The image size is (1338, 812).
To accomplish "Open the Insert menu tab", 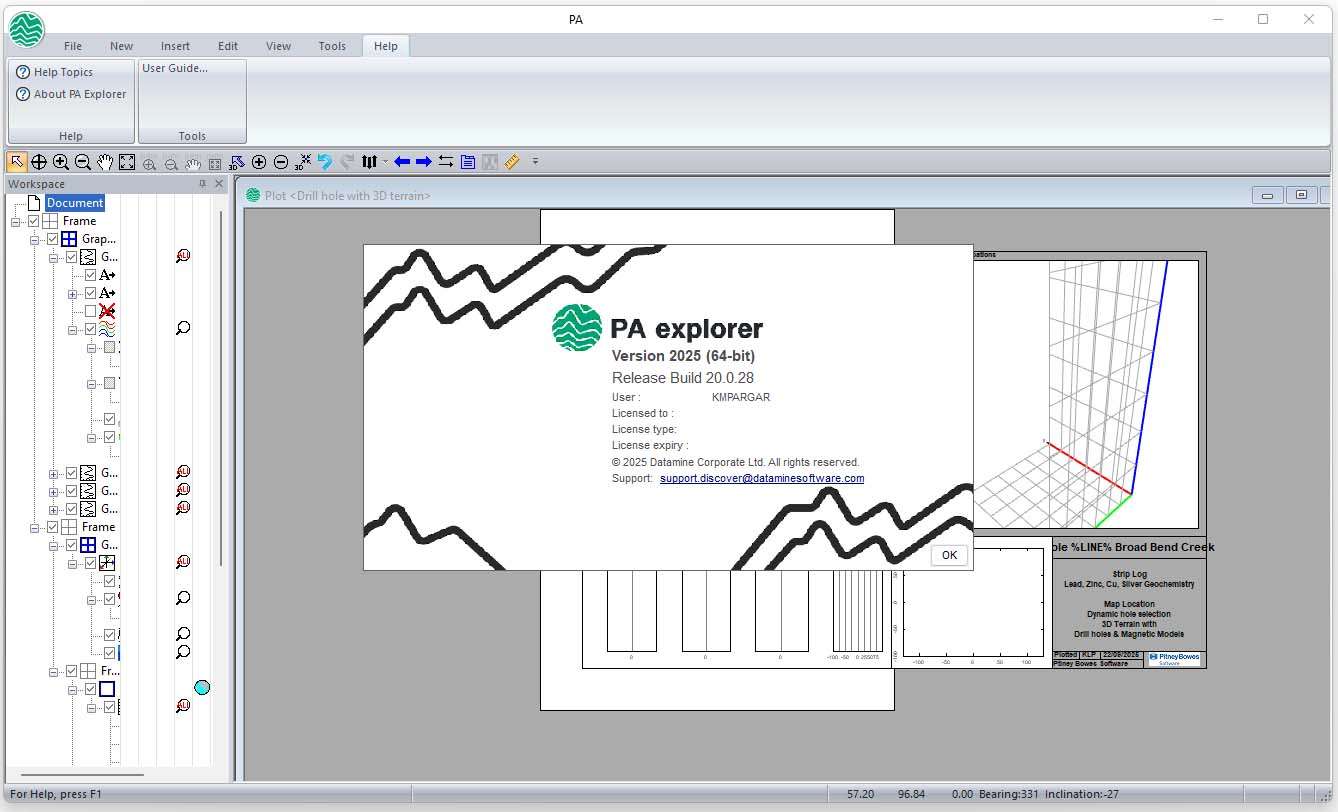I will coord(175,46).
